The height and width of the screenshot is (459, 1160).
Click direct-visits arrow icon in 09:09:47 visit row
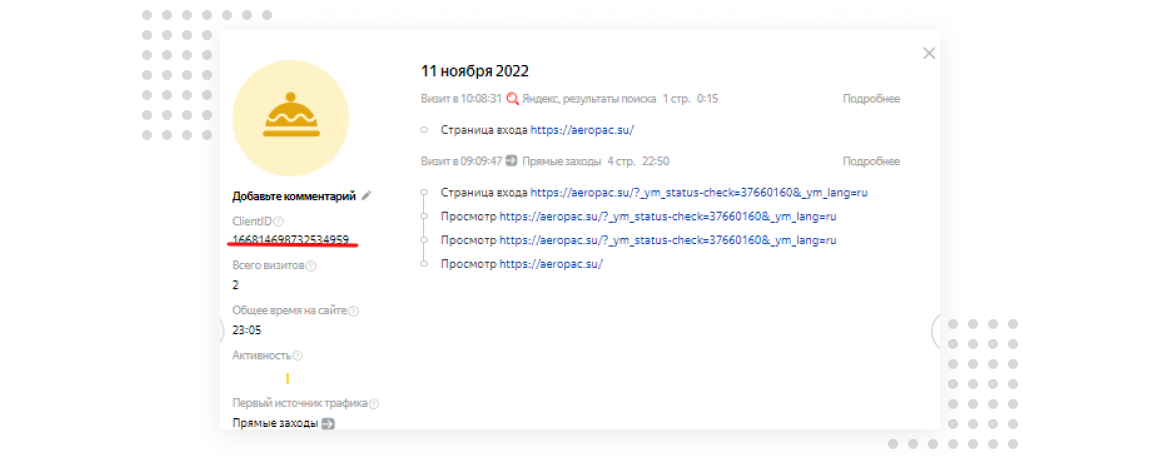[511, 161]
